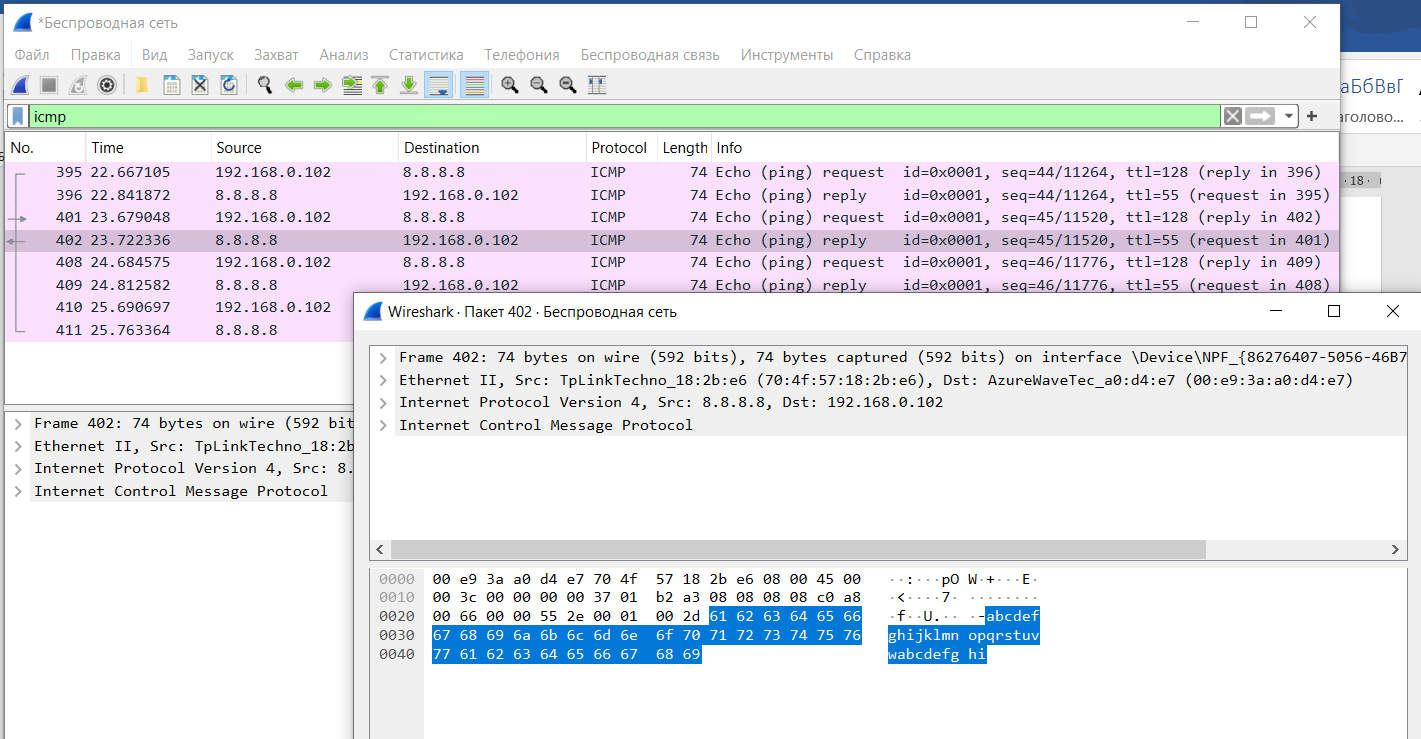Sort packets by the Time column header
This screenshot has width=1421, height=739.
[148, 148]
